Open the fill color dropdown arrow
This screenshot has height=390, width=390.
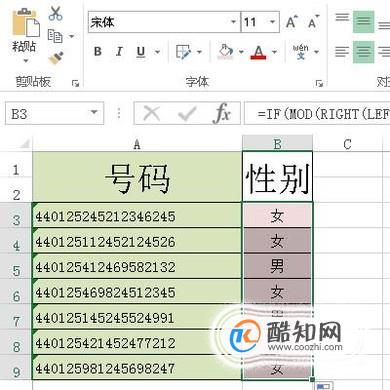click(x=241, y=52)
